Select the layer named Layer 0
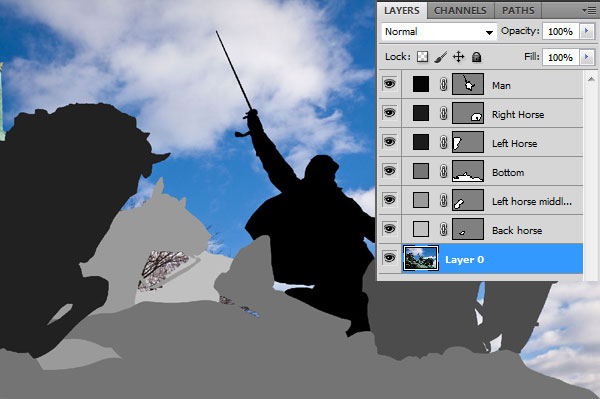600x399 pixels. tap(464, 260)
